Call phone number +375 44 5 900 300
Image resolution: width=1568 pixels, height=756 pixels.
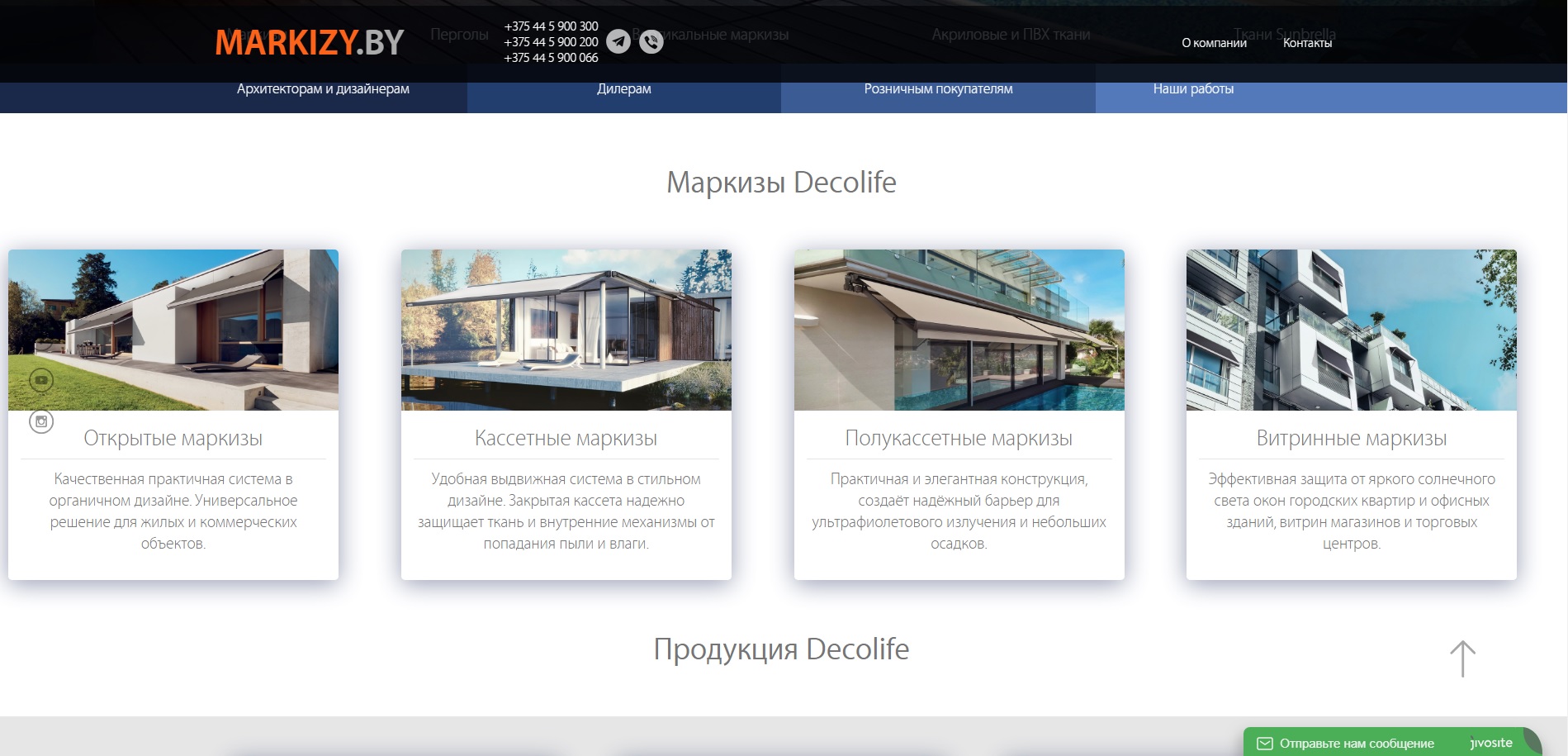point(551,26)
